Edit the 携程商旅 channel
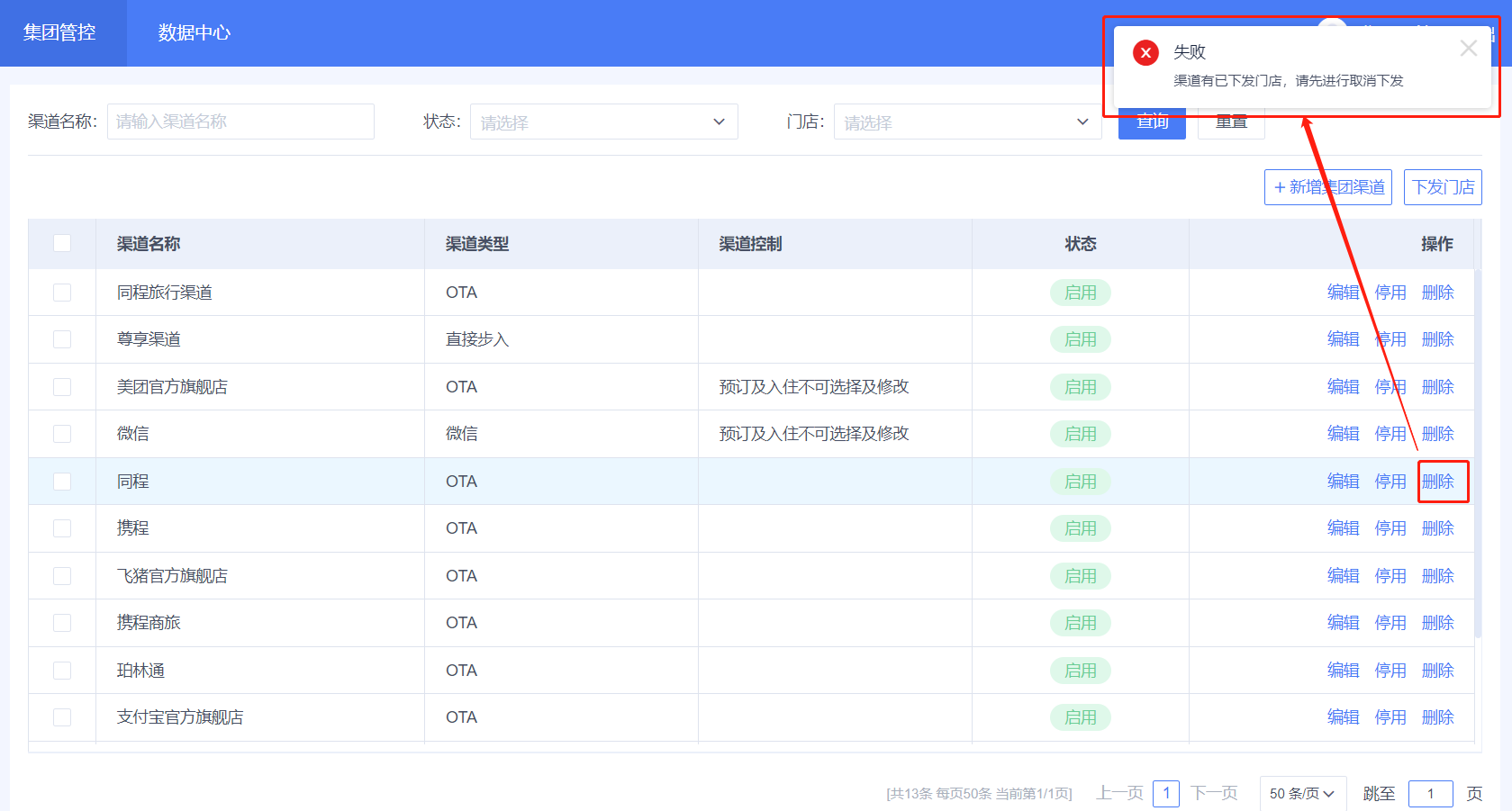 click(x=1343, y=623)
